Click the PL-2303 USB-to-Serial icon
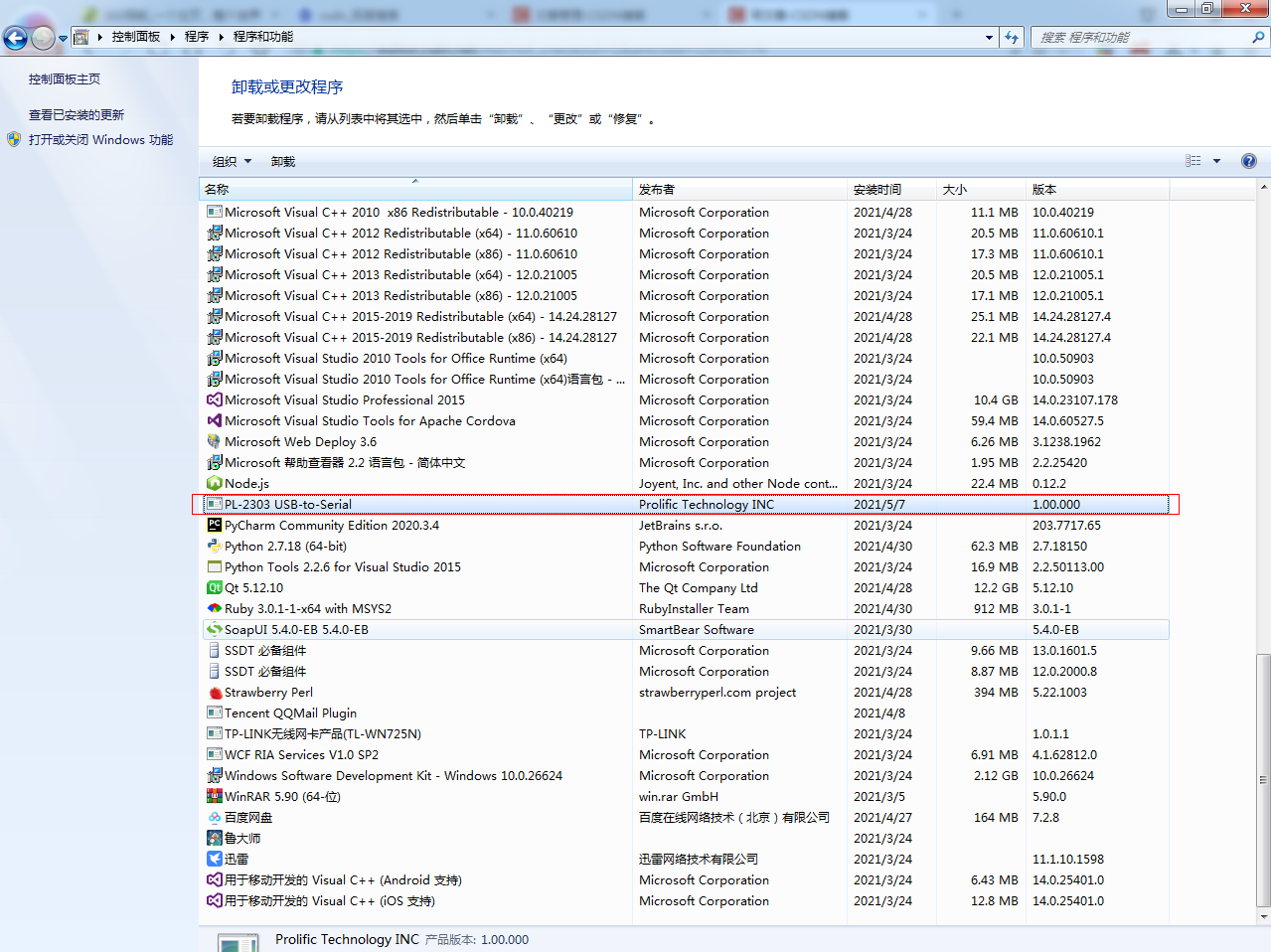 tap(214, 504)
